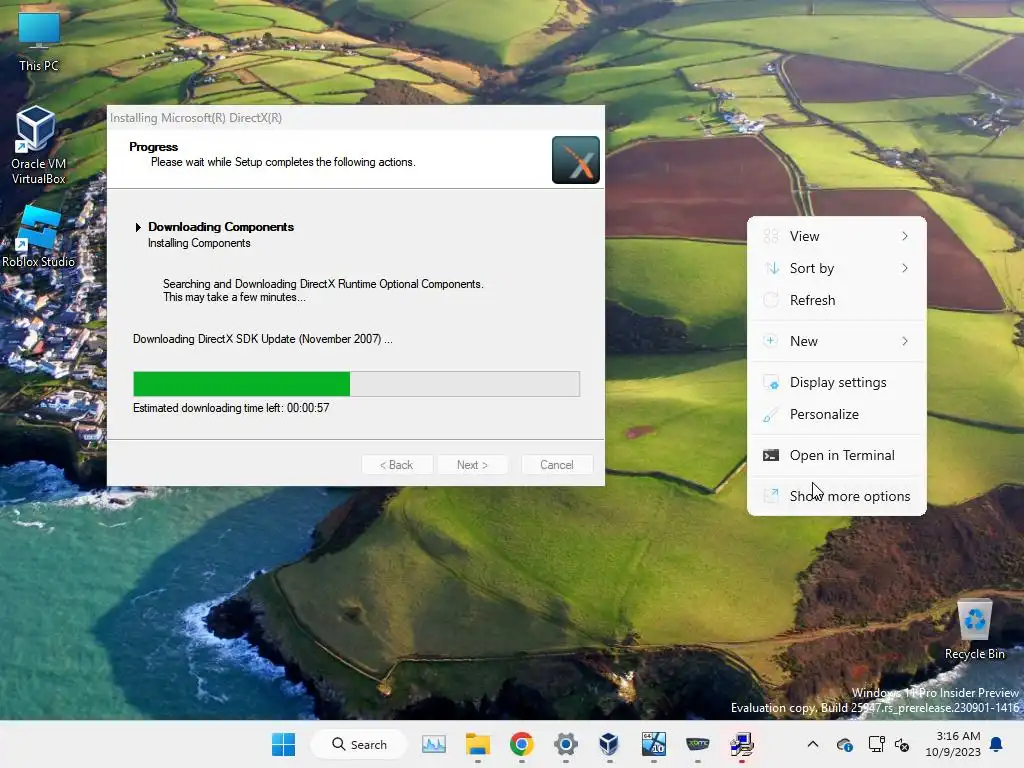Click Cancel in the DirectX installer
1024x768 pixels.
click(557, 465)
